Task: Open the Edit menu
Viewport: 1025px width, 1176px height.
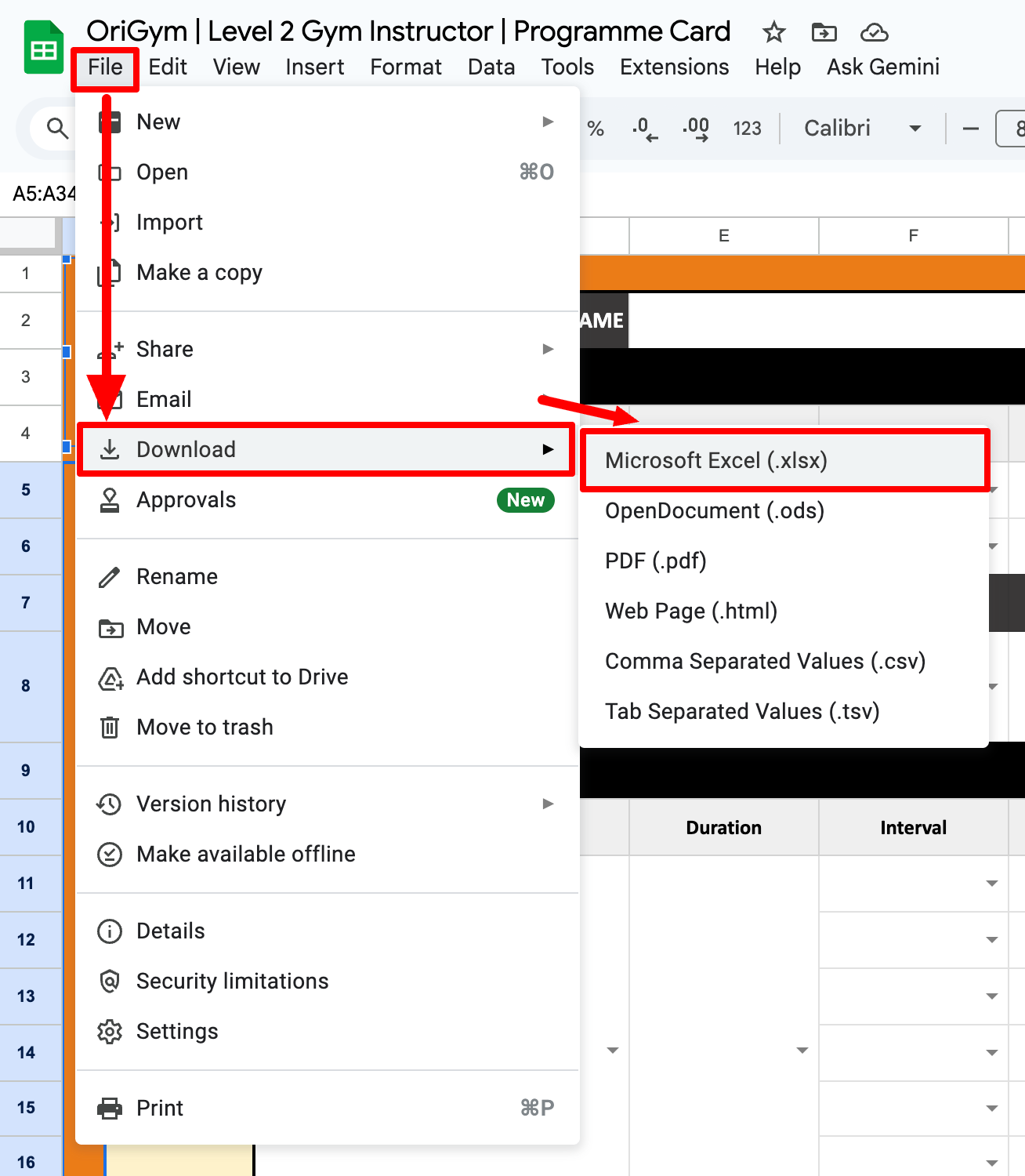Action: click(168, 67)
